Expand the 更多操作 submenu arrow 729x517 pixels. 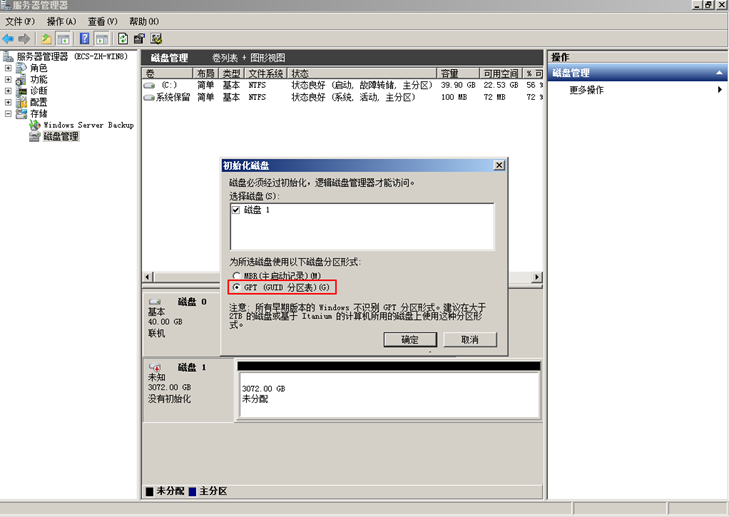click(x=719, y=90)
